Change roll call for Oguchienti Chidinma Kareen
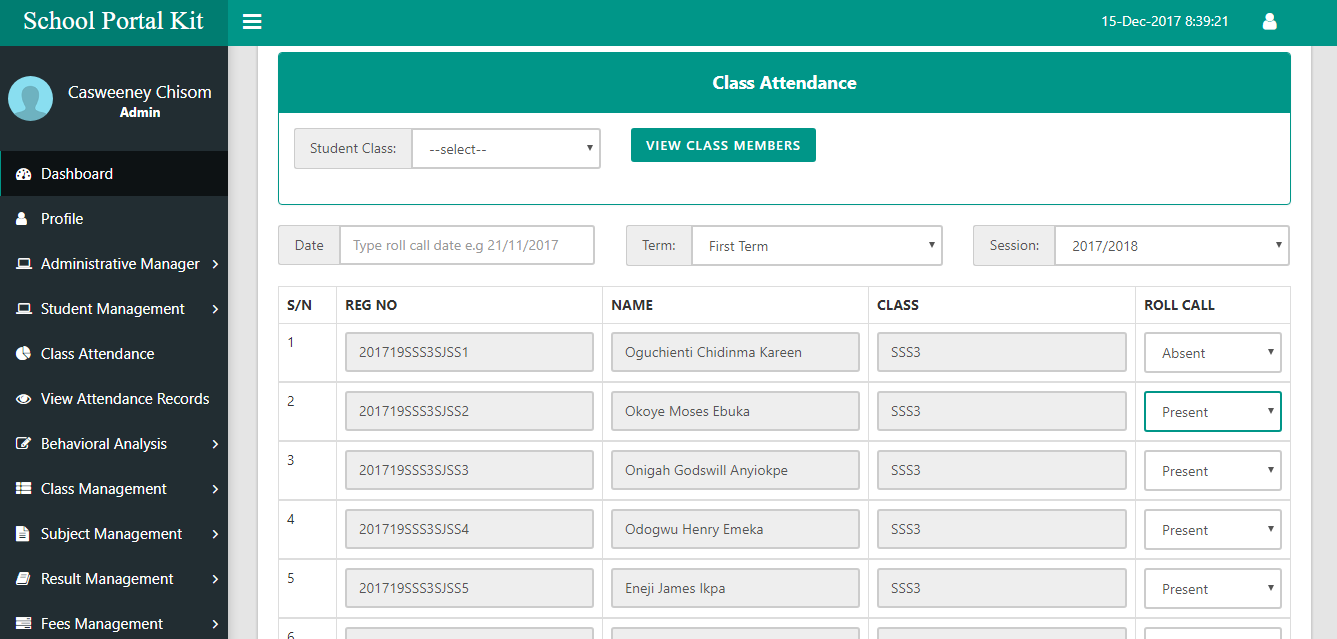Image resolution: width=1337 pixels, height=639 pixels. (x=1212, y=353)
